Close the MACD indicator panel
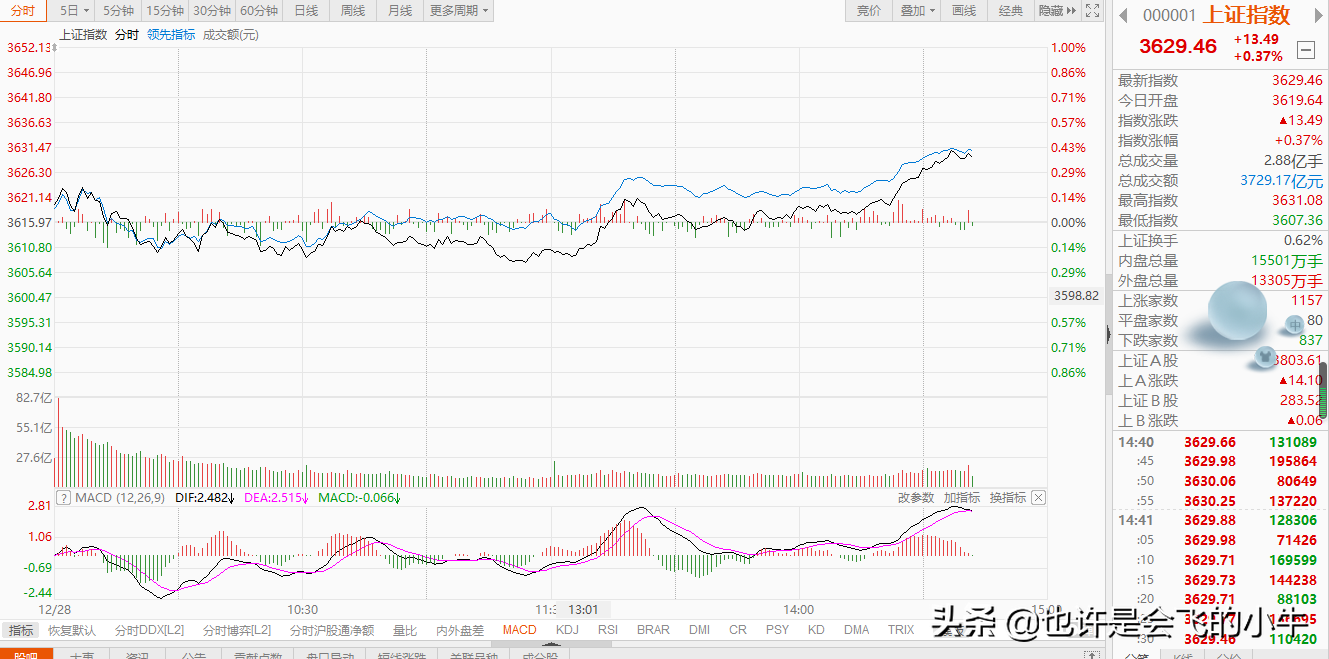The height and width of the screenshot is (659, 1329). (1038, 497)
